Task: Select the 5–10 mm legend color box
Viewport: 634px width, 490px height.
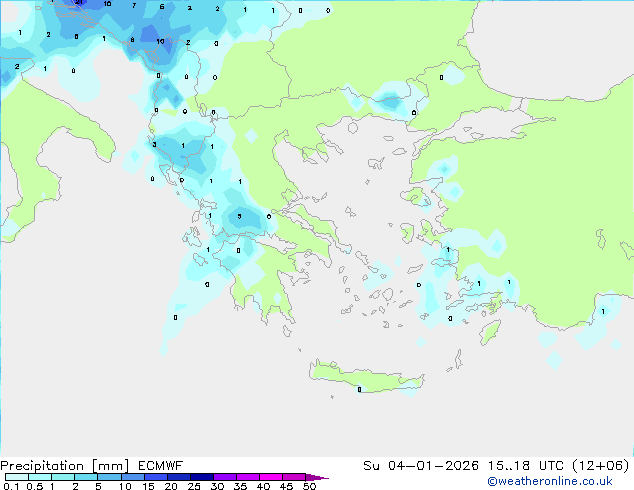Action: (109, 477)
